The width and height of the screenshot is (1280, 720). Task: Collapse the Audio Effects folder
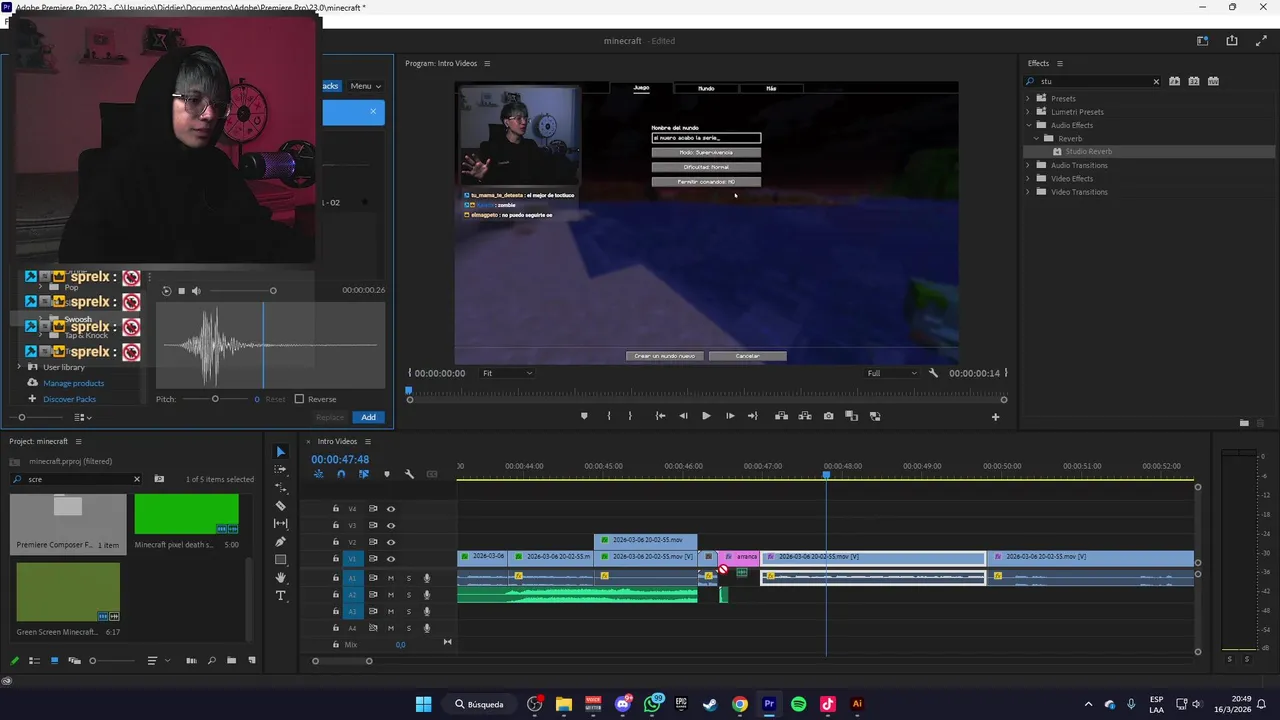click(1027, 125)
